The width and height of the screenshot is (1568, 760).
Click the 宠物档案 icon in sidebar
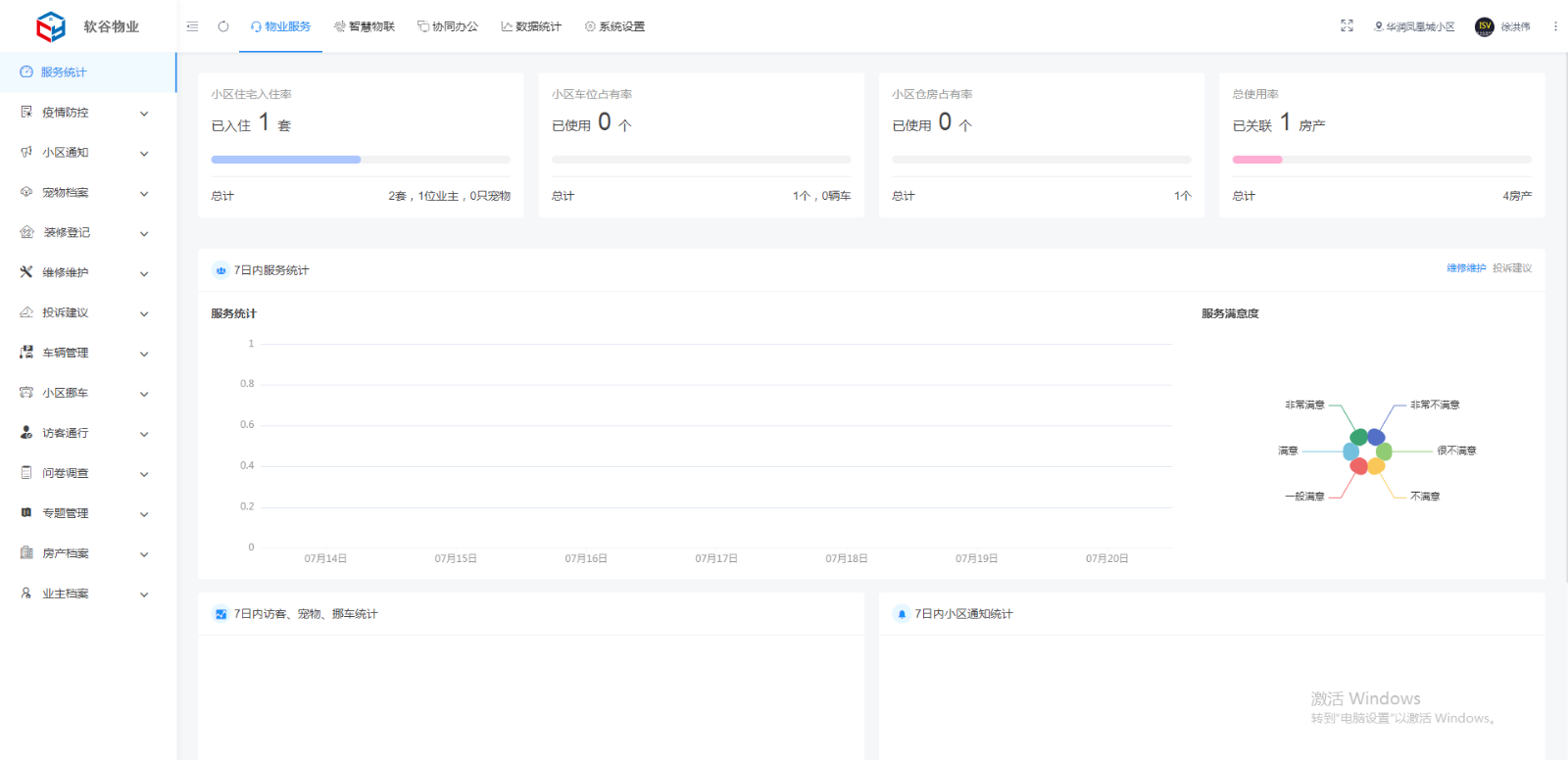pyautogui.click(x=26, y=193)
